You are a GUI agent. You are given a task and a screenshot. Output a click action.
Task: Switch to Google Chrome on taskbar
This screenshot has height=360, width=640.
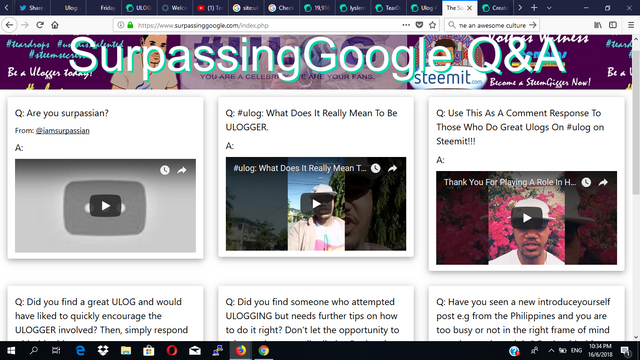pyautogui.click(x=264, y=351)
